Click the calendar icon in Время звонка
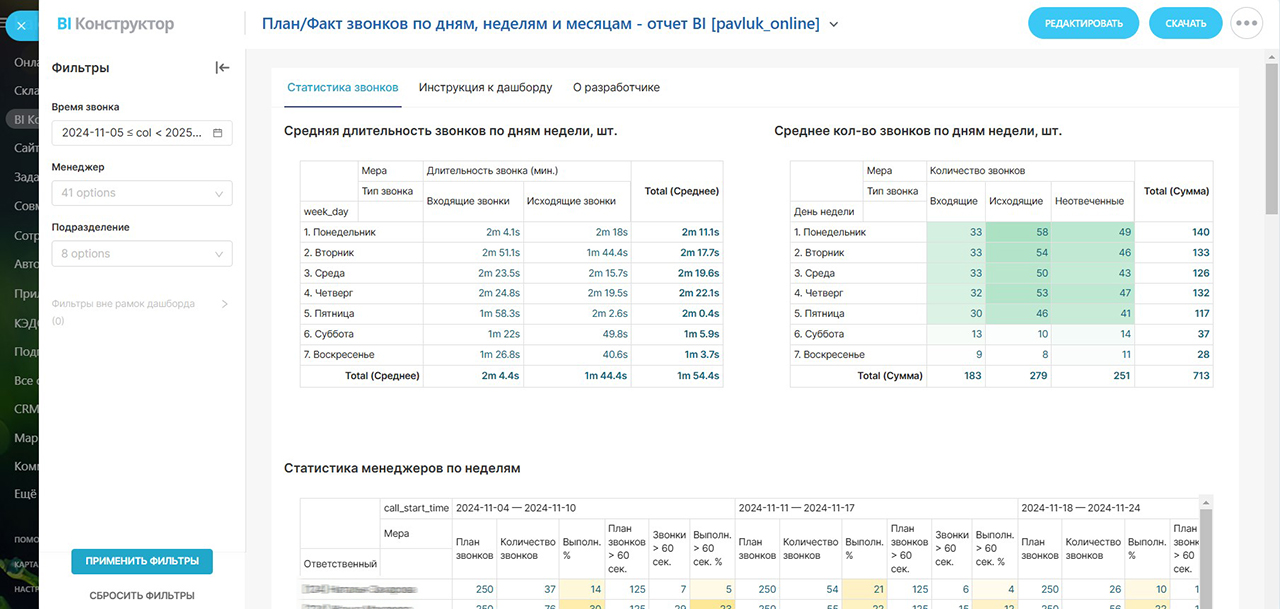This screenshot has height=609, width=1280. pos(218,133)
